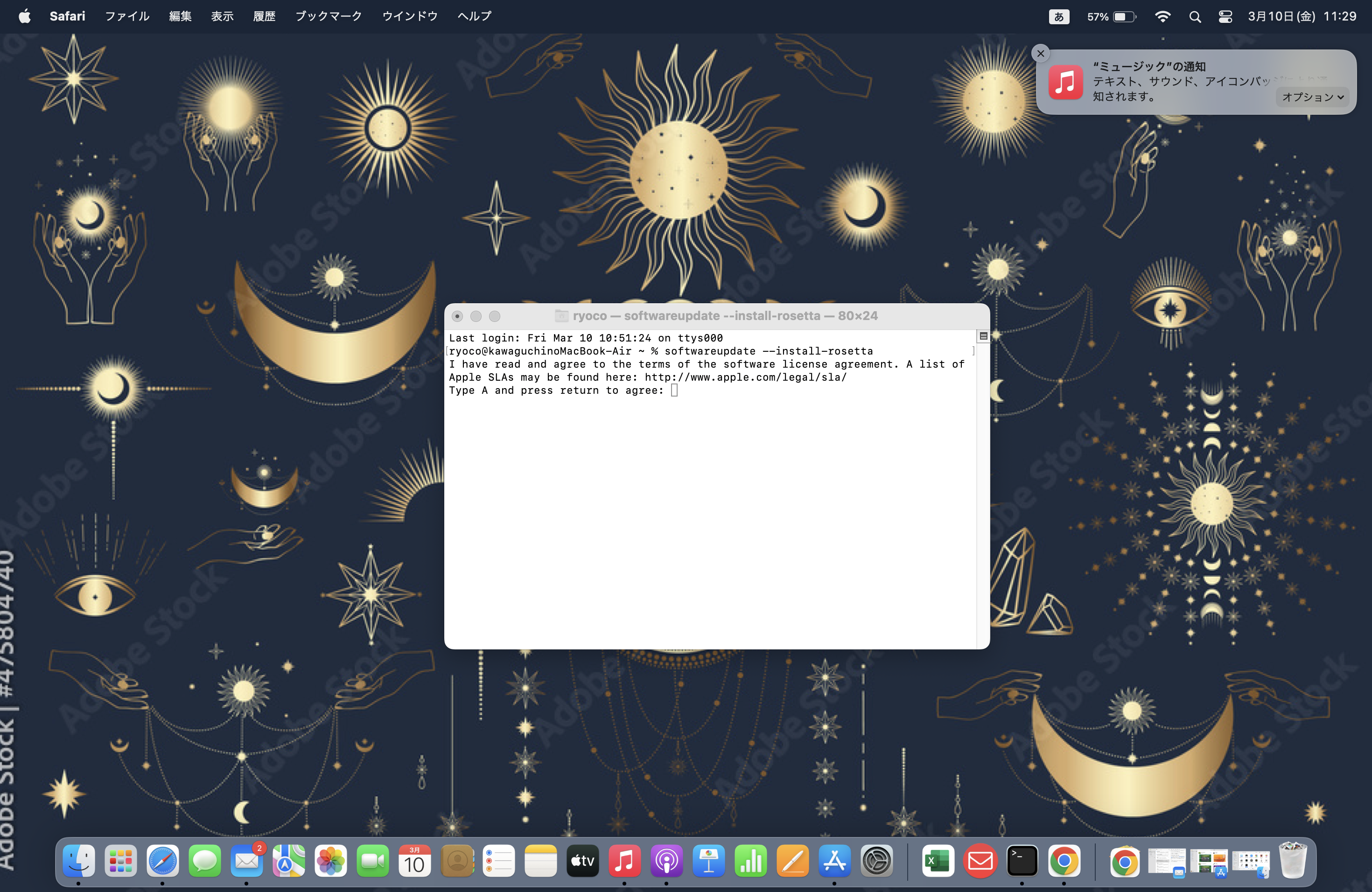1372x892 pixels.
Task: Open Finder in the Dock
Action: pyautogui.click(x=78, y=862)
